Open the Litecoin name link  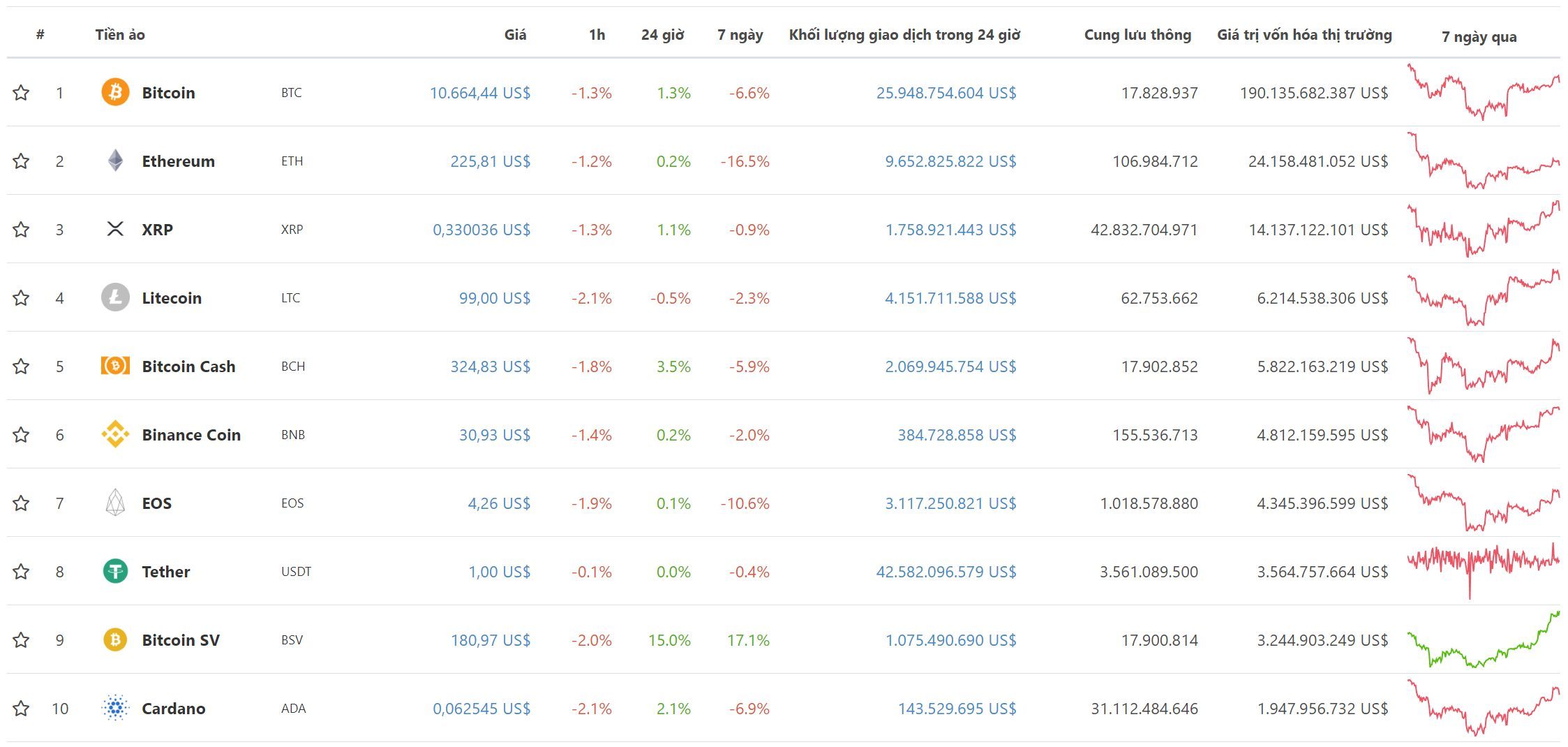pyautogui.click(x=172, y=297)
